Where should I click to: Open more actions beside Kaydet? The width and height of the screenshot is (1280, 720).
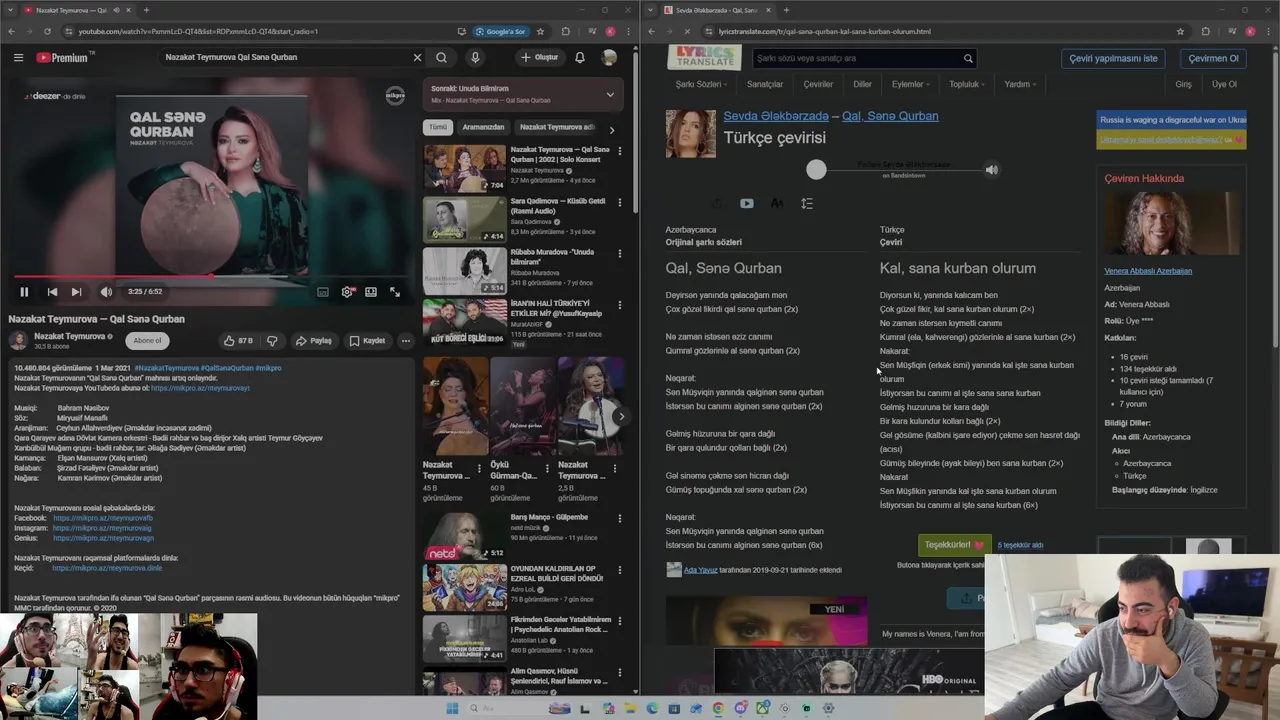(x=405, y=341)
